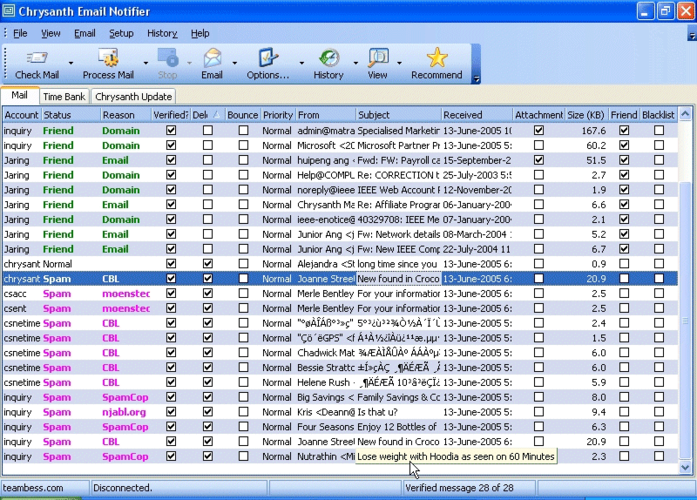Toggle Verified checkbox for Chadwick Mat row
Screen dimensions: 697x500
pos(171,352)
